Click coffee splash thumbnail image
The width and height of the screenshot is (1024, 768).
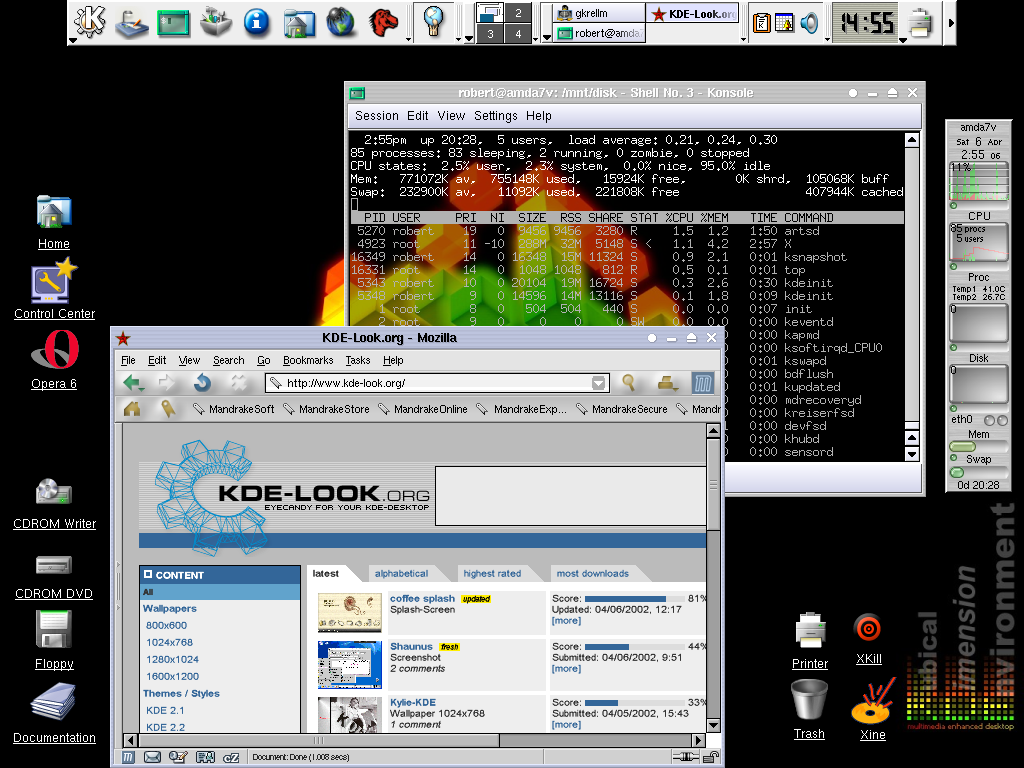(349, 613)
